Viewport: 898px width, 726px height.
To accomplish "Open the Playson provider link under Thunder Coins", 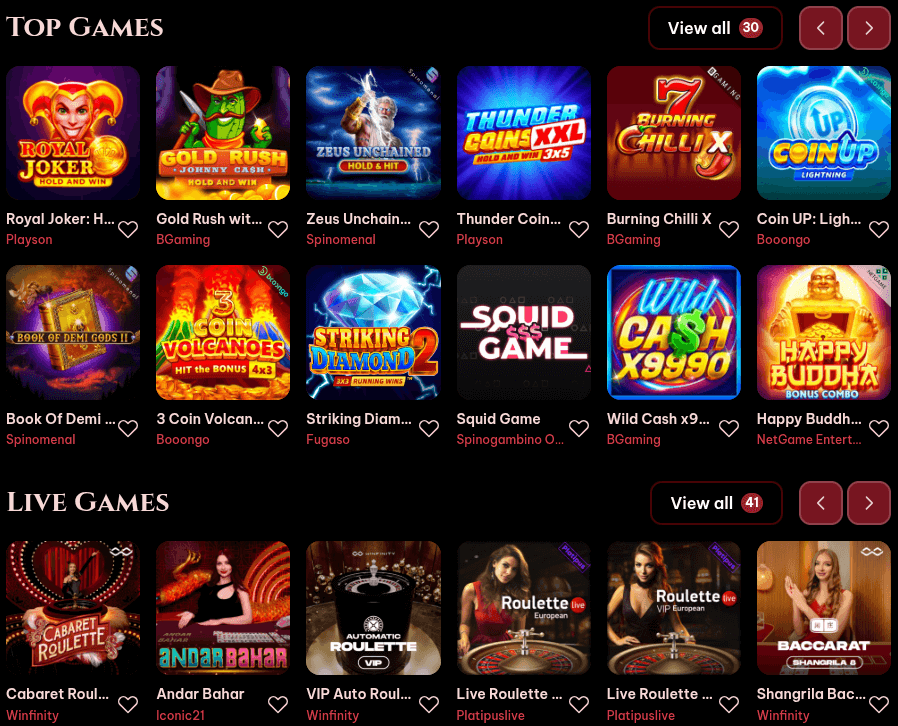I will 479,240.
